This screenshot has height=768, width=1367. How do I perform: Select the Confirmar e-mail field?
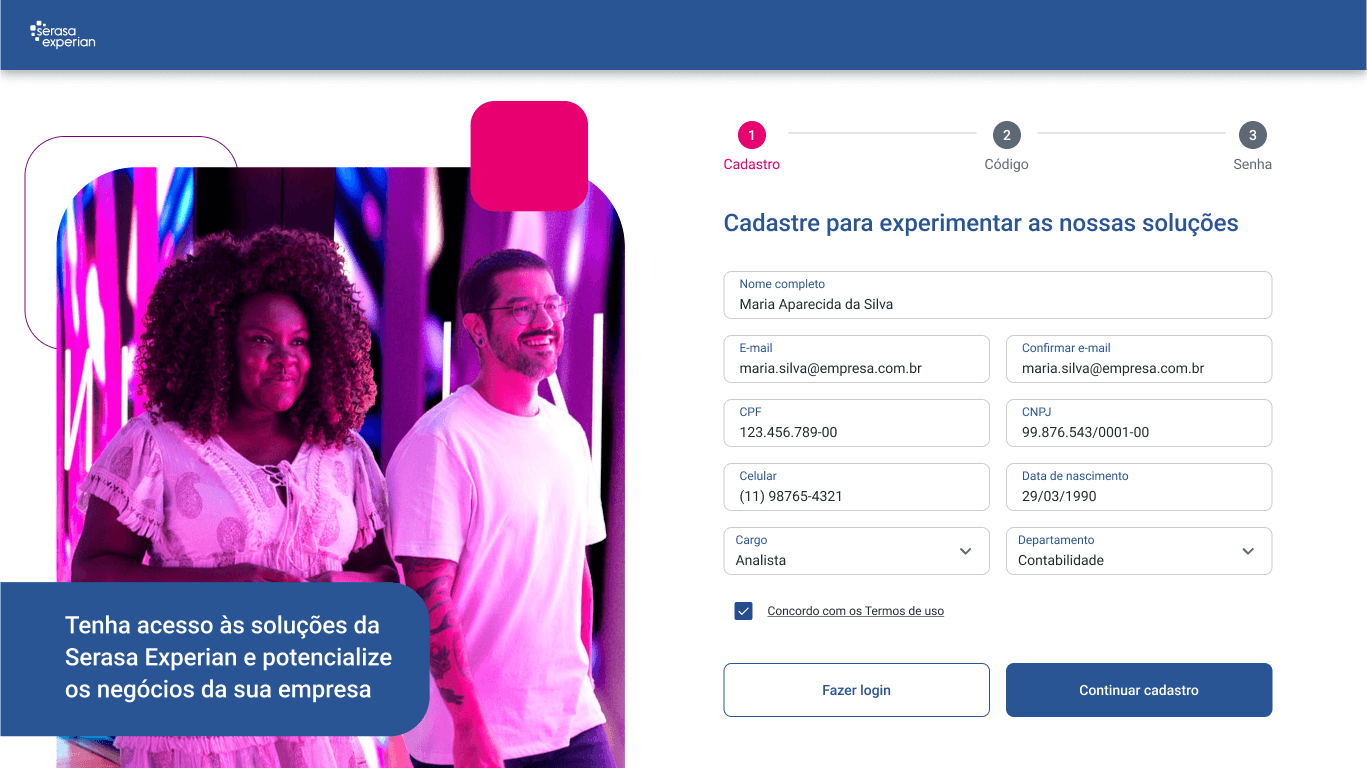point(1139,359)
